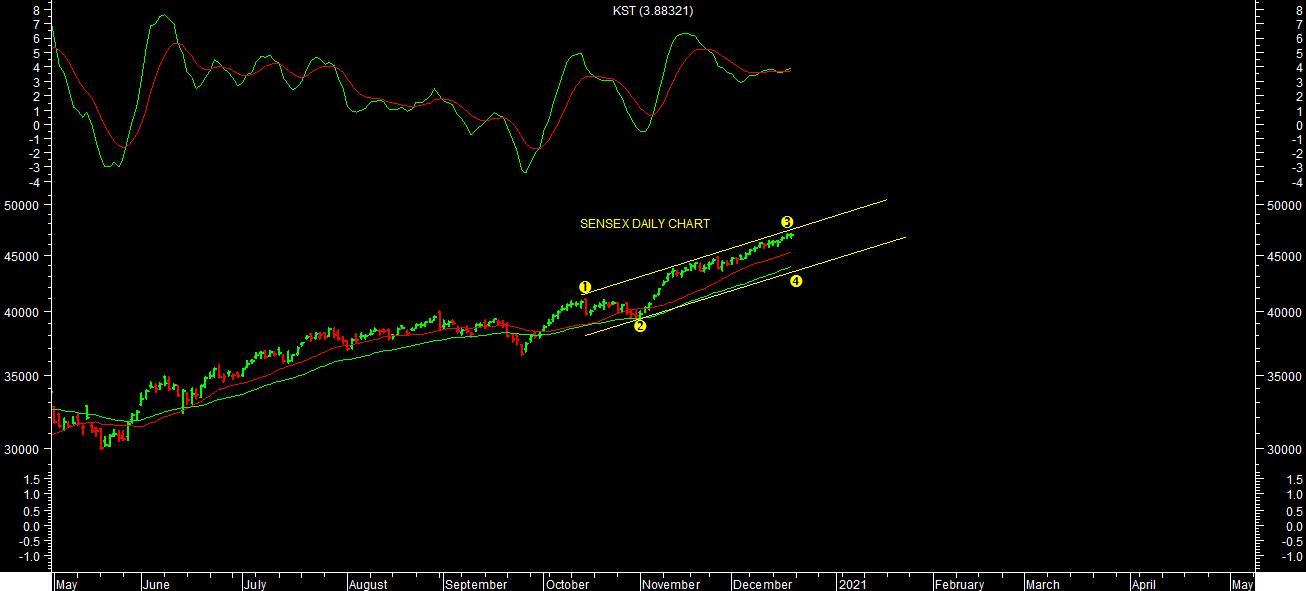The image size is (1306, 591).
Task: Select the SENSEX DAILY CHART text label
Action: click(645, 224)
